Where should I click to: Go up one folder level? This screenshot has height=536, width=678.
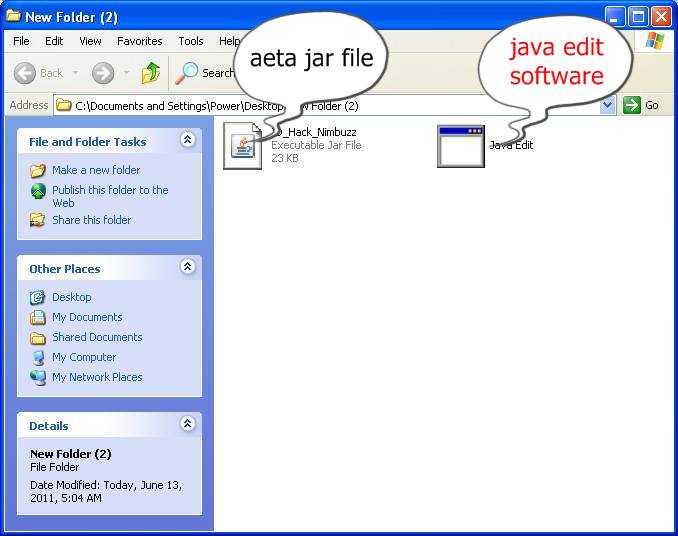[x=151, y=73]
